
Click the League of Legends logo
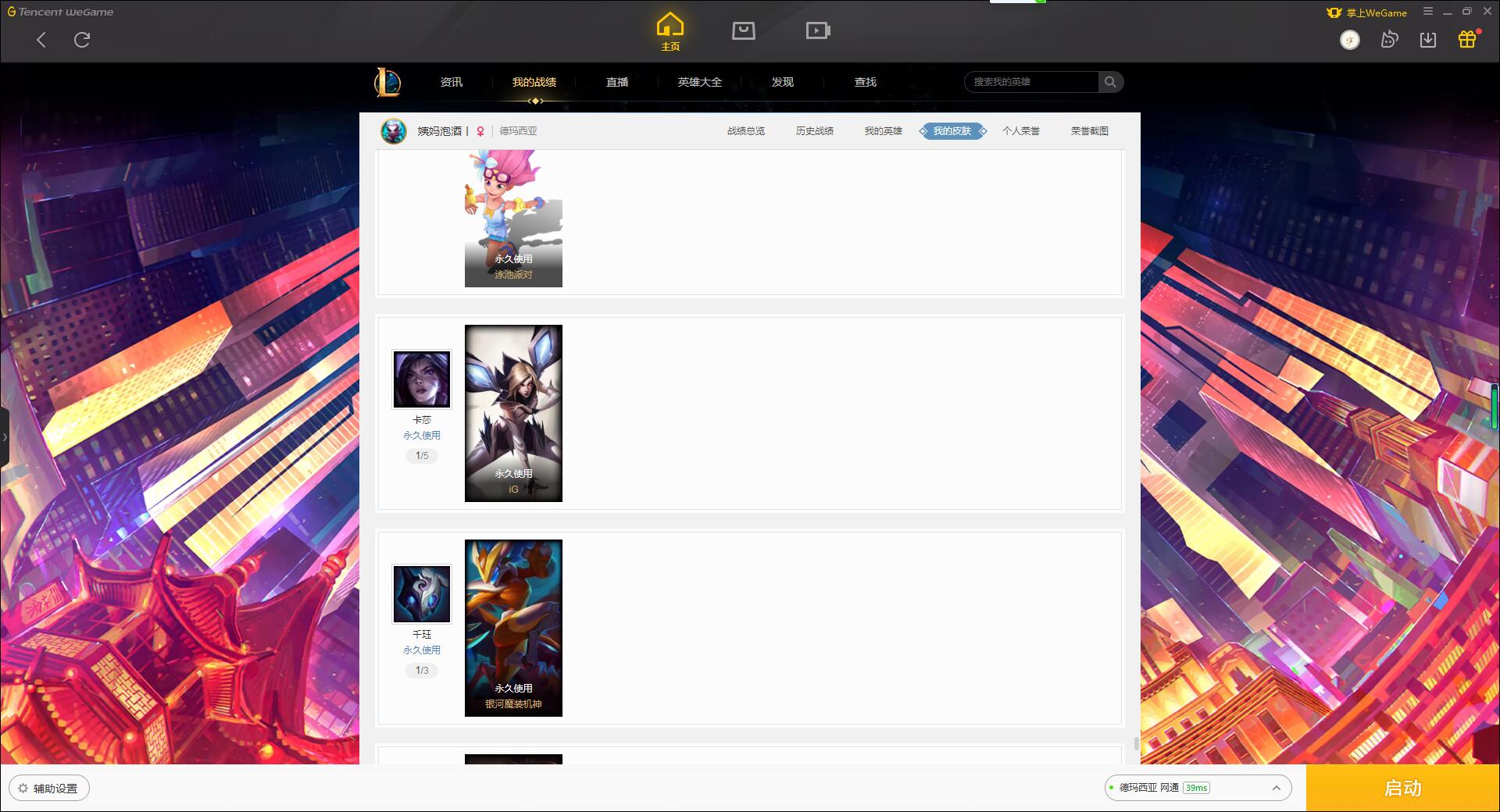(x=387, y=82)
